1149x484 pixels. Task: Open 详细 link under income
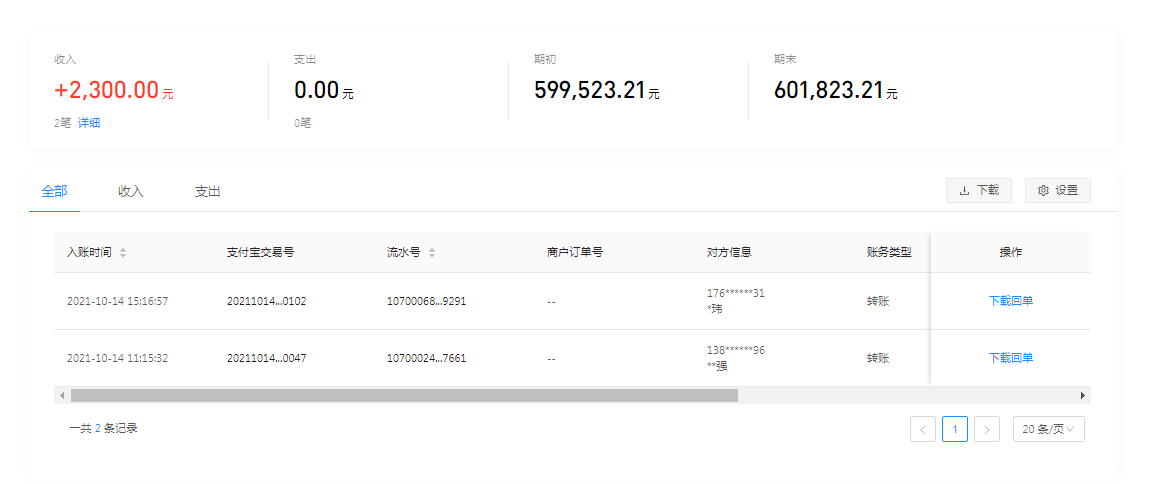pos(89,123)
